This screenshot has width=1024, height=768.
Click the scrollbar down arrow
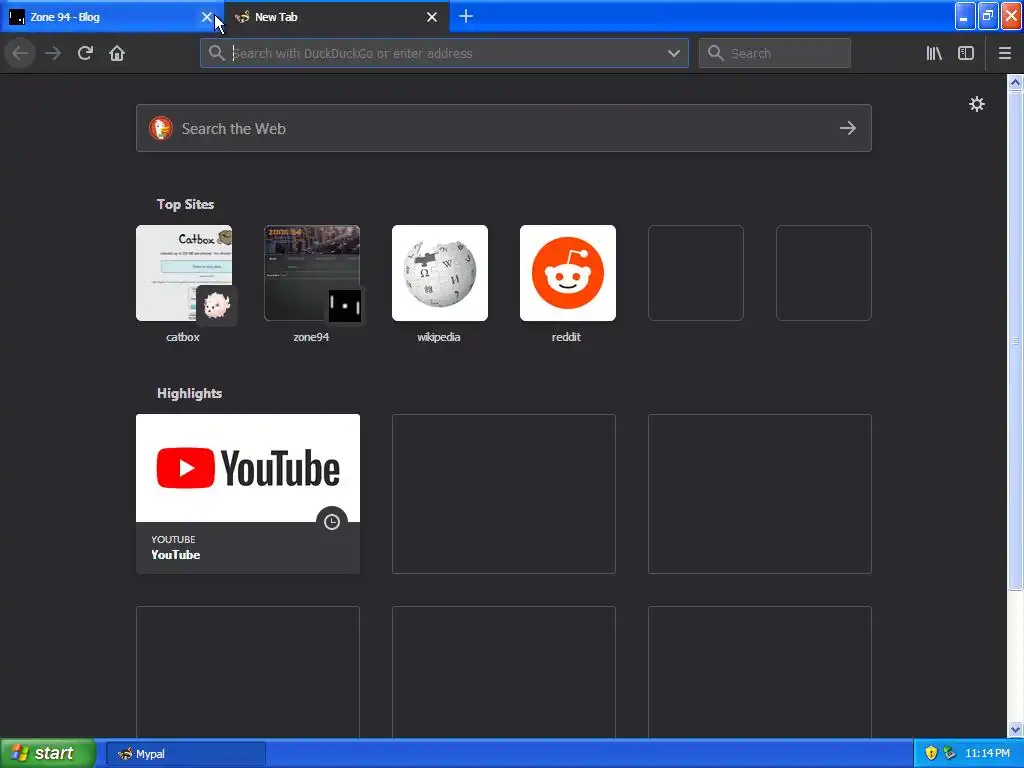pyautogui.click(x=1015, y=729)
